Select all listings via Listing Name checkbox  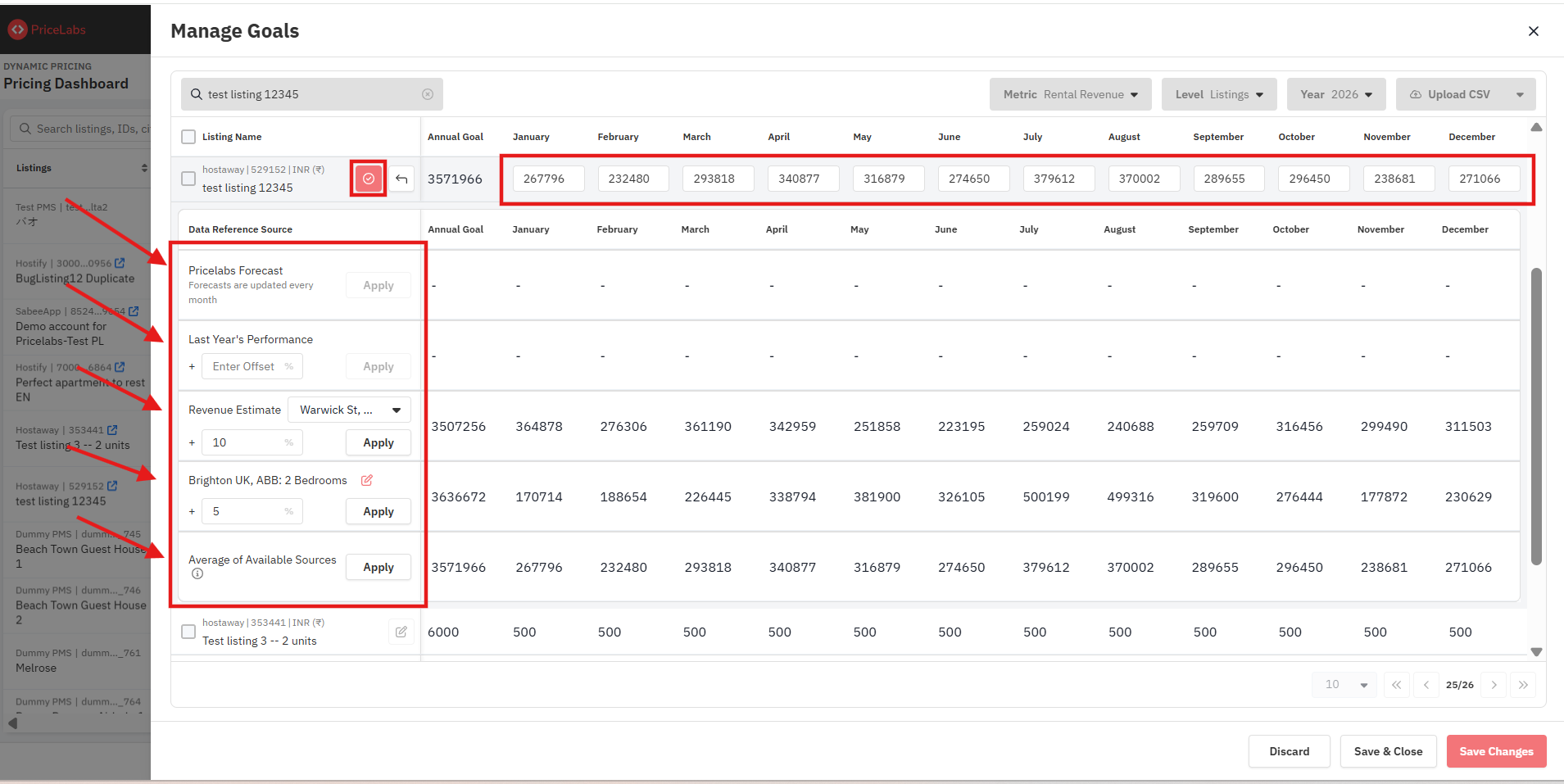[188, 137]
